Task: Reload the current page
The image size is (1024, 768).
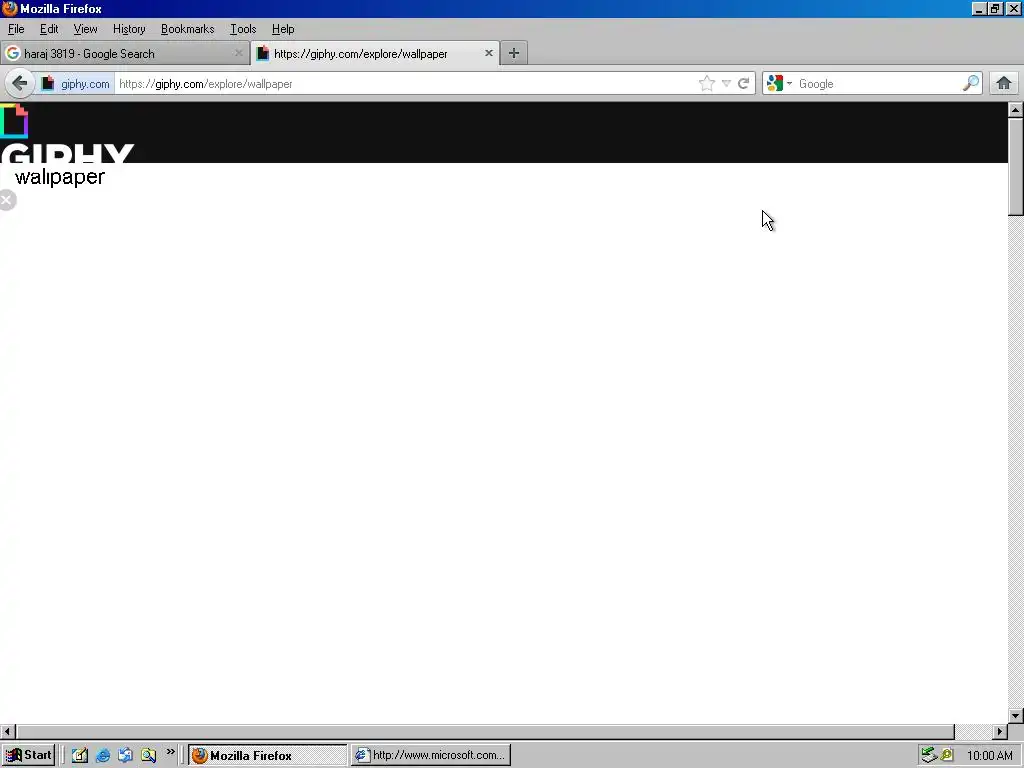Action: pyautogui.click(x=744, y=84)
